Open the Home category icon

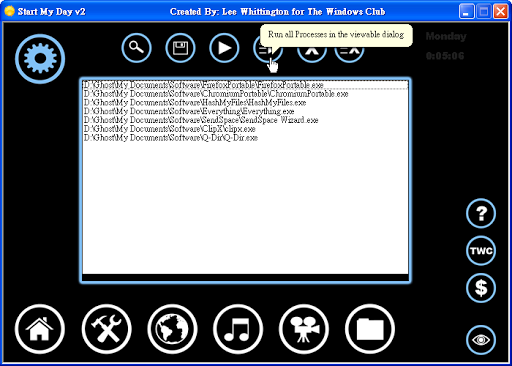click(40, 329)
